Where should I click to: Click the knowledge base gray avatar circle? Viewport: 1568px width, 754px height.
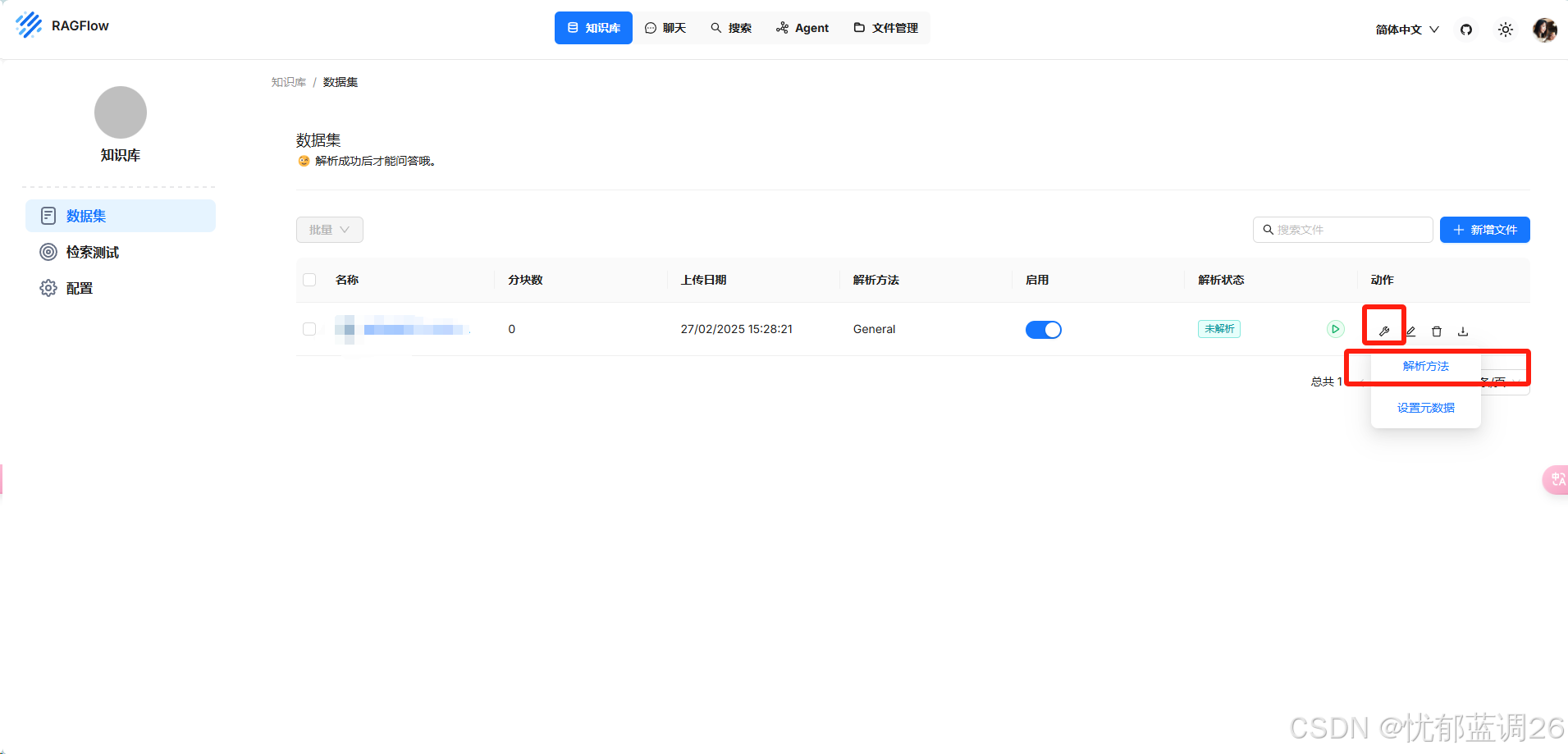[121, 112]
